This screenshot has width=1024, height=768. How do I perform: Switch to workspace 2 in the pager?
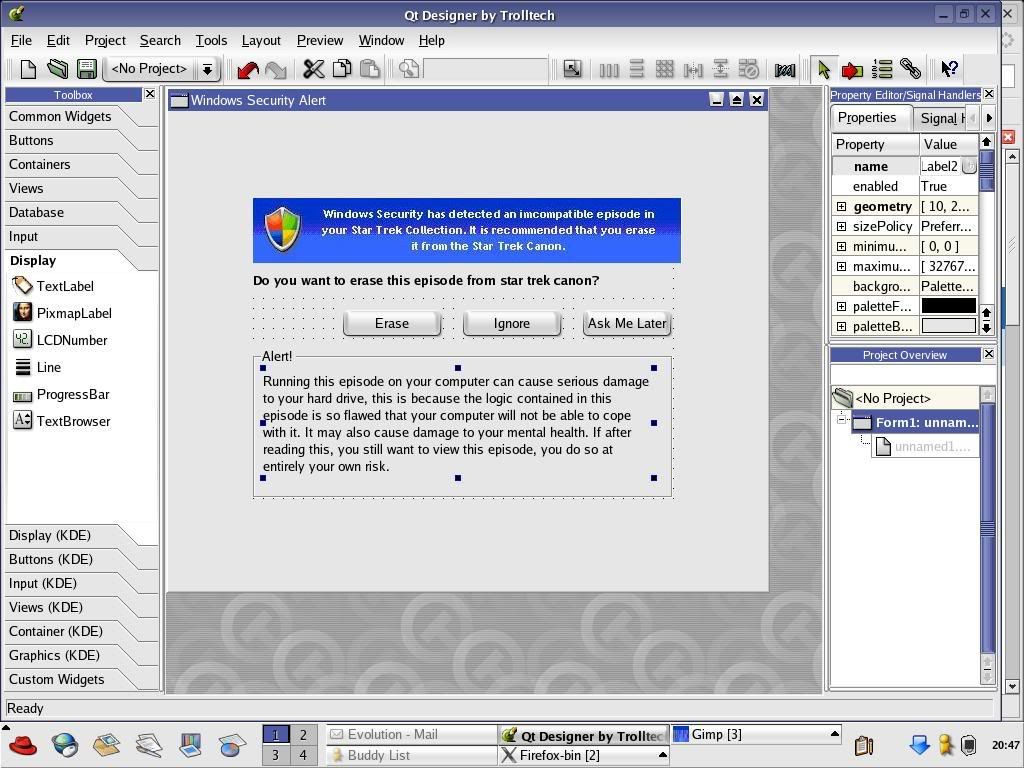tap(303, 735)
